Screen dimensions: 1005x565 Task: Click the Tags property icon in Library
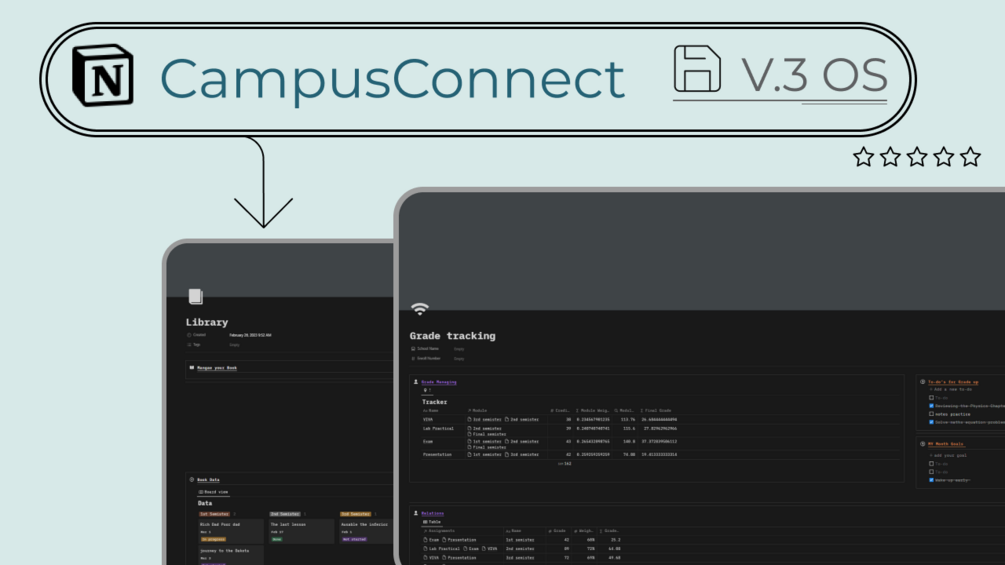click(189, 345)
